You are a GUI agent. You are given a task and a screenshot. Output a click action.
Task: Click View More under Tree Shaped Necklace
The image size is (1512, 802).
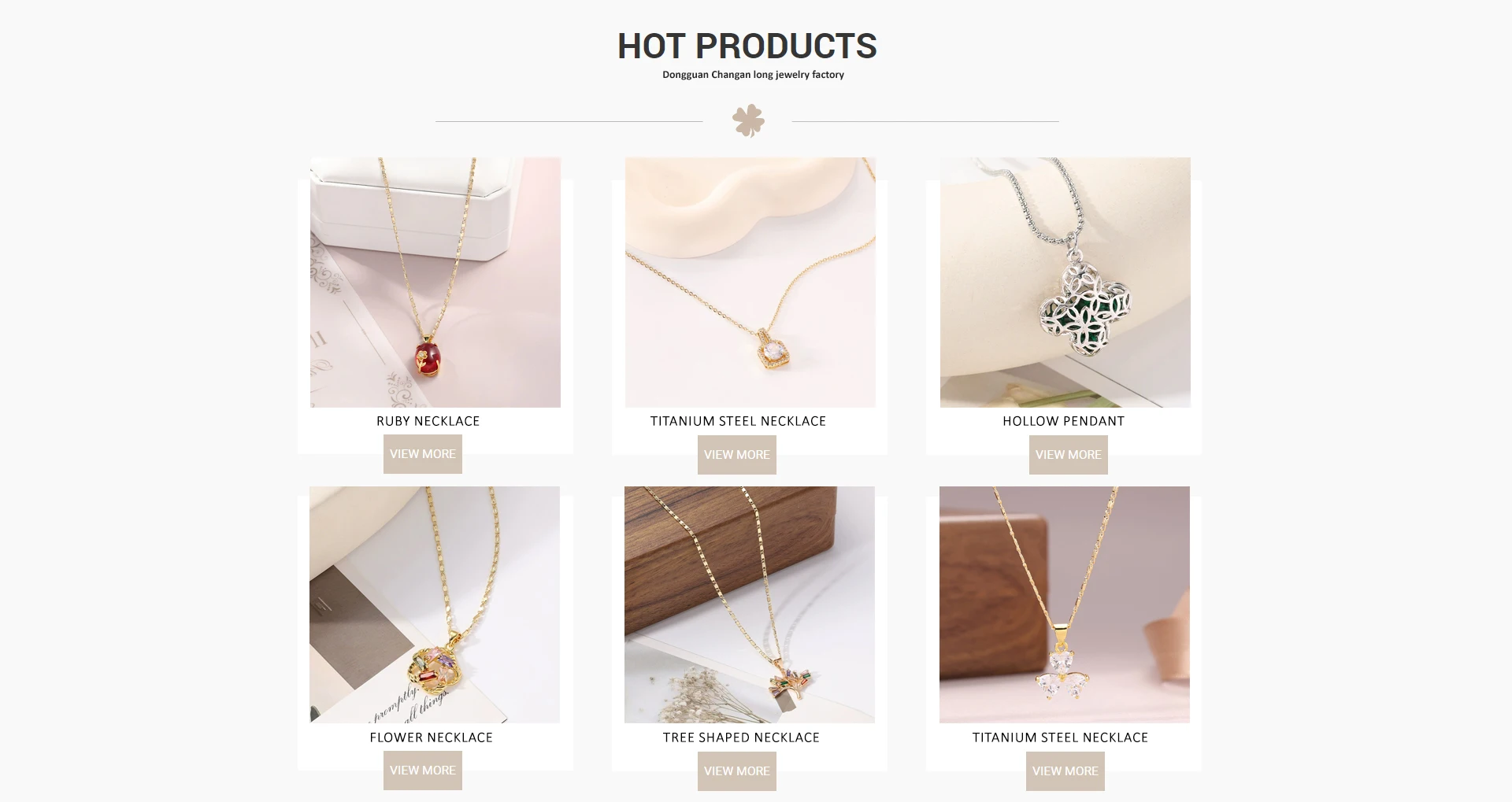coord(737,771)
